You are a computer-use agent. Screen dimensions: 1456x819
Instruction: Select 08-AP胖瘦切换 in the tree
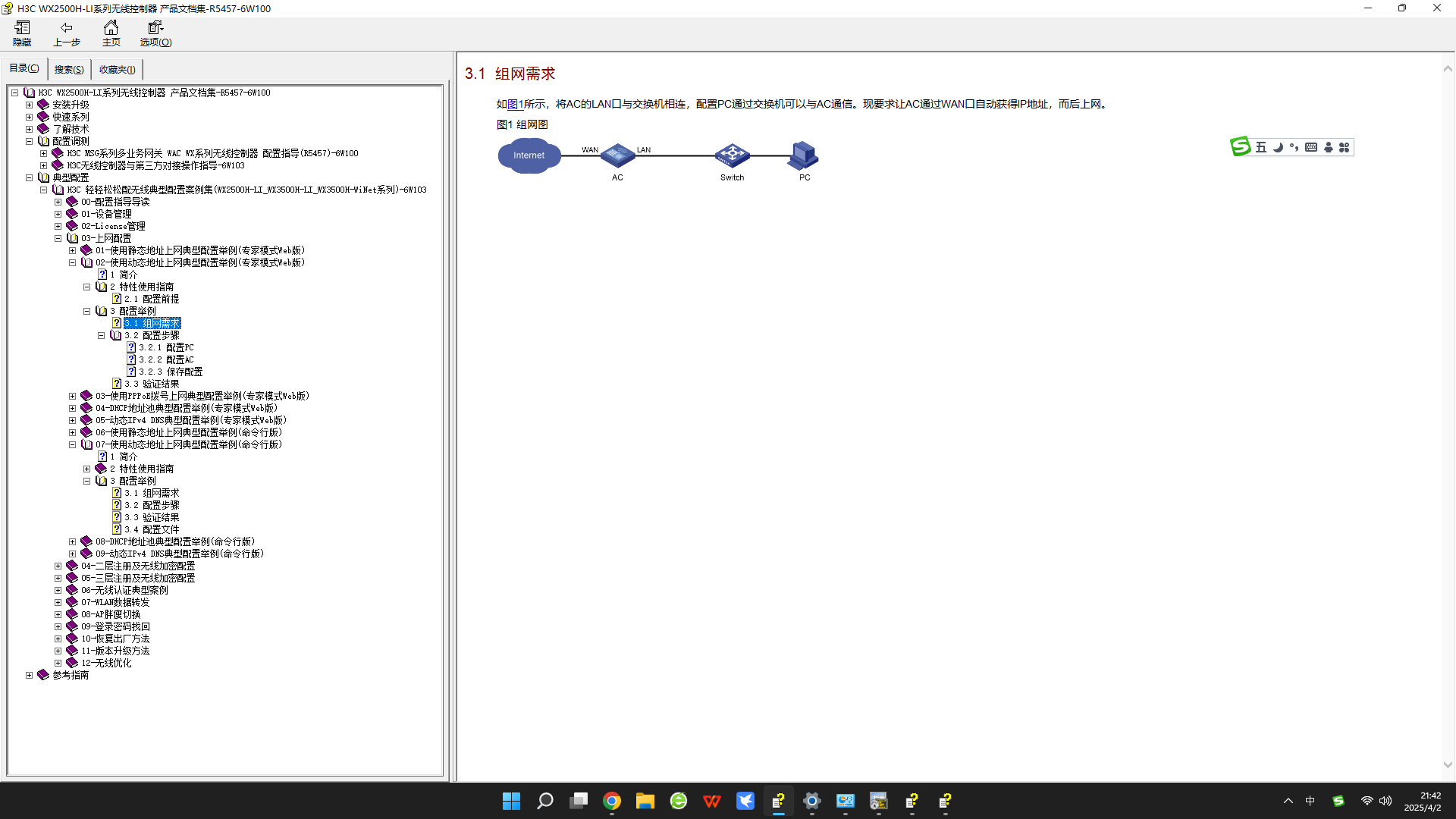point(111,614)
